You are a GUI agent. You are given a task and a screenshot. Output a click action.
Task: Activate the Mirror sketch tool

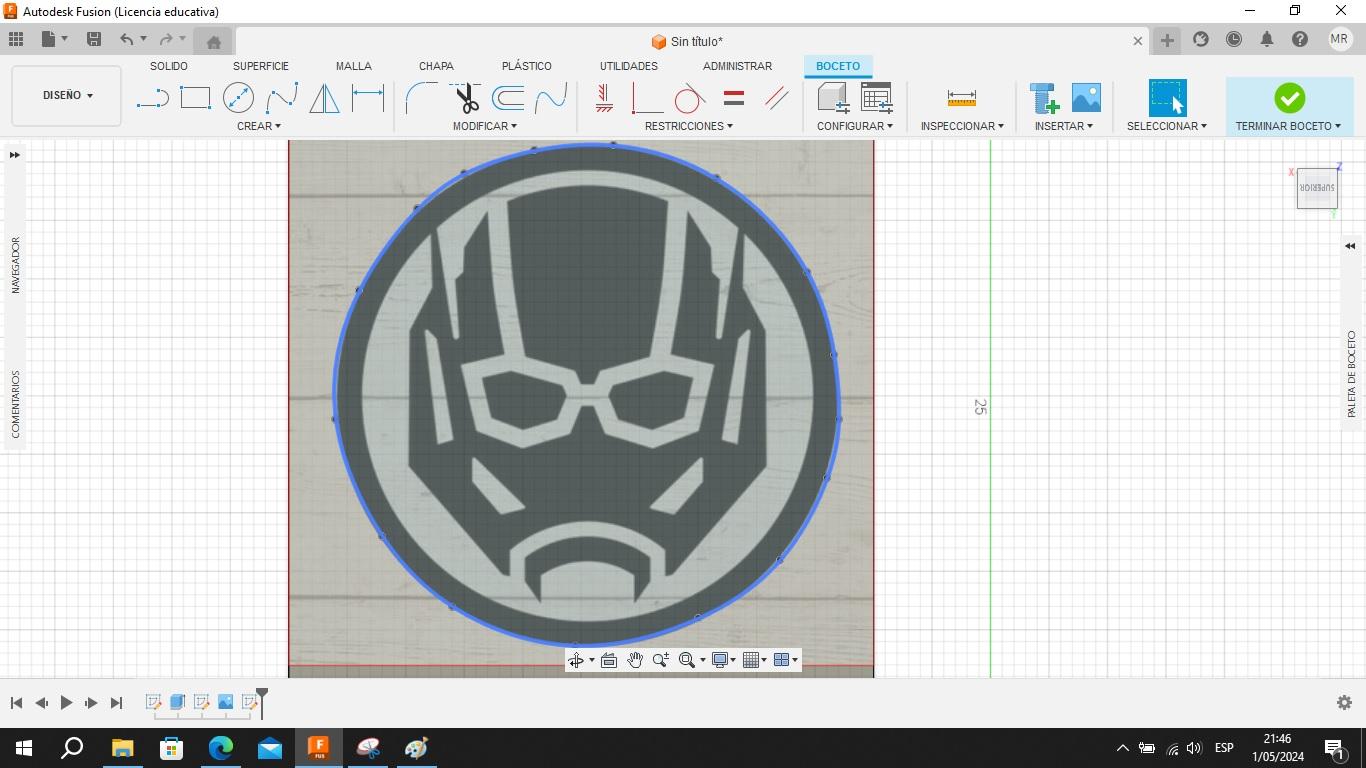pyautogui.click(x=324, y=98)
